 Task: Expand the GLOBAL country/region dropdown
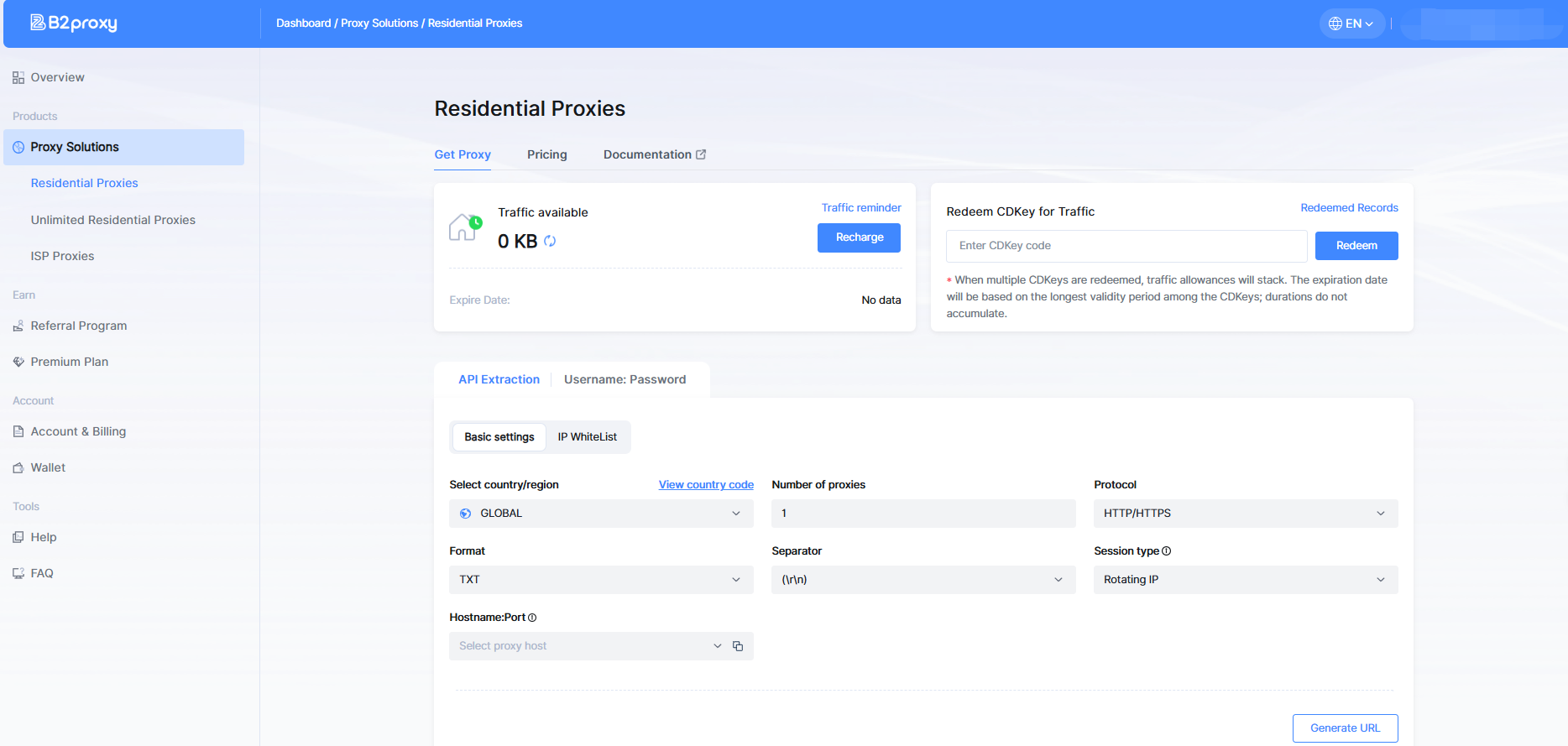click(x=600, y=514)
